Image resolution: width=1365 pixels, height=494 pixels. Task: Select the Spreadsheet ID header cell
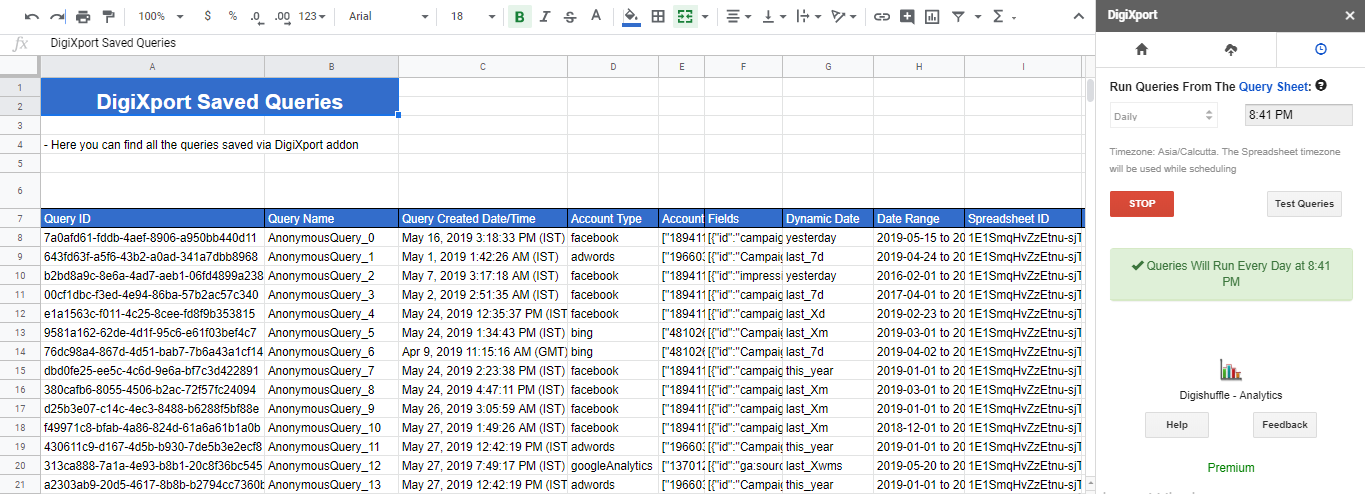1024,218
